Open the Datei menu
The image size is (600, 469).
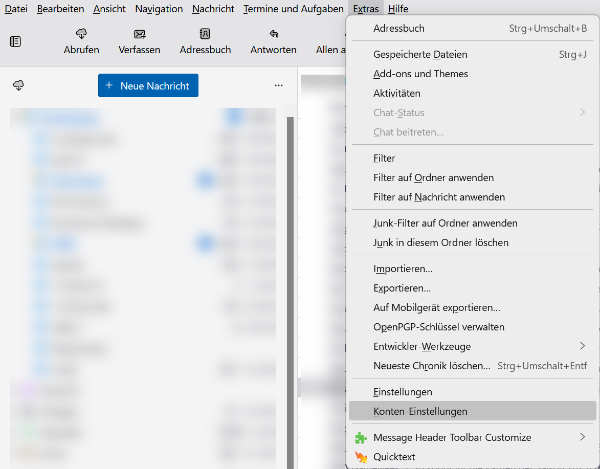coord(16,9)
